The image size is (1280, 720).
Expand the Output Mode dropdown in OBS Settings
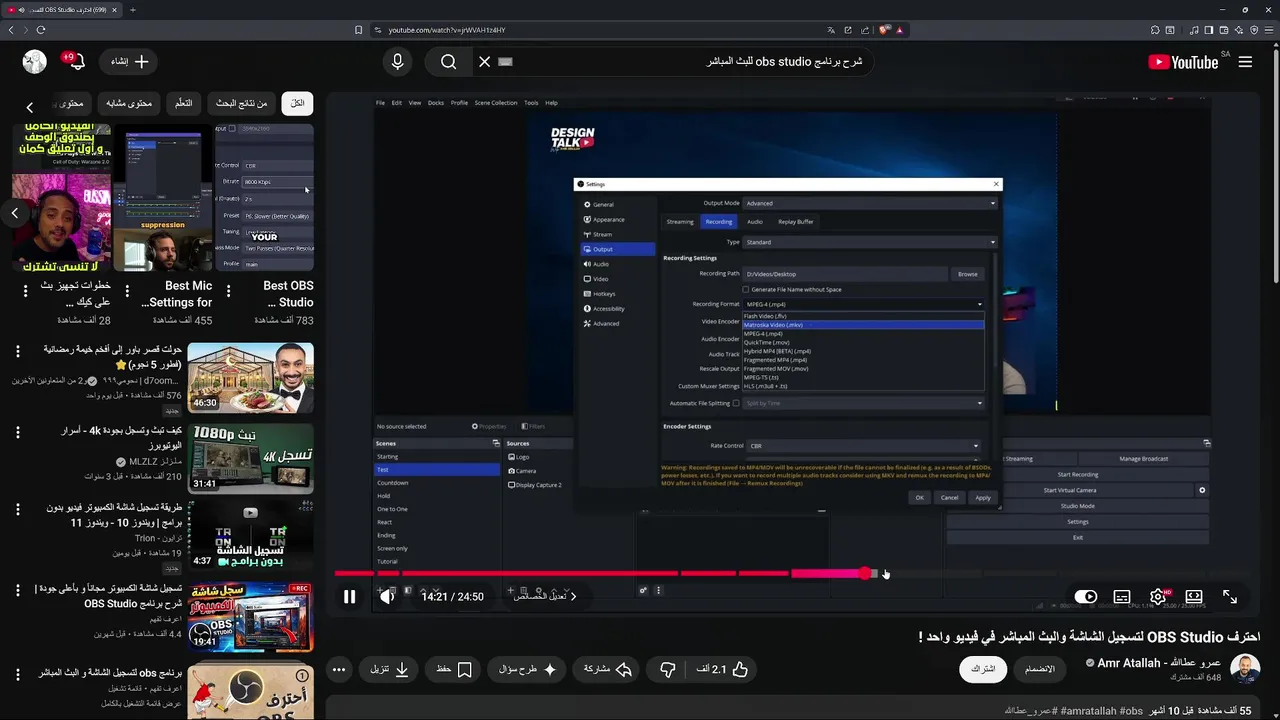click(x=871, y=203)
